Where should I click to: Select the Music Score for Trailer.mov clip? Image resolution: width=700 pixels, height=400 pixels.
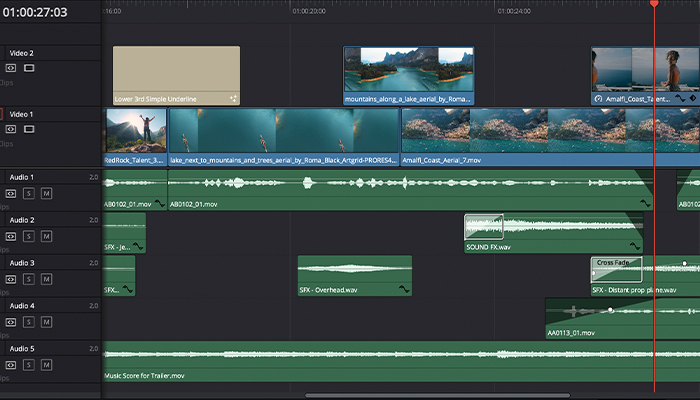(x=401, y=362)
